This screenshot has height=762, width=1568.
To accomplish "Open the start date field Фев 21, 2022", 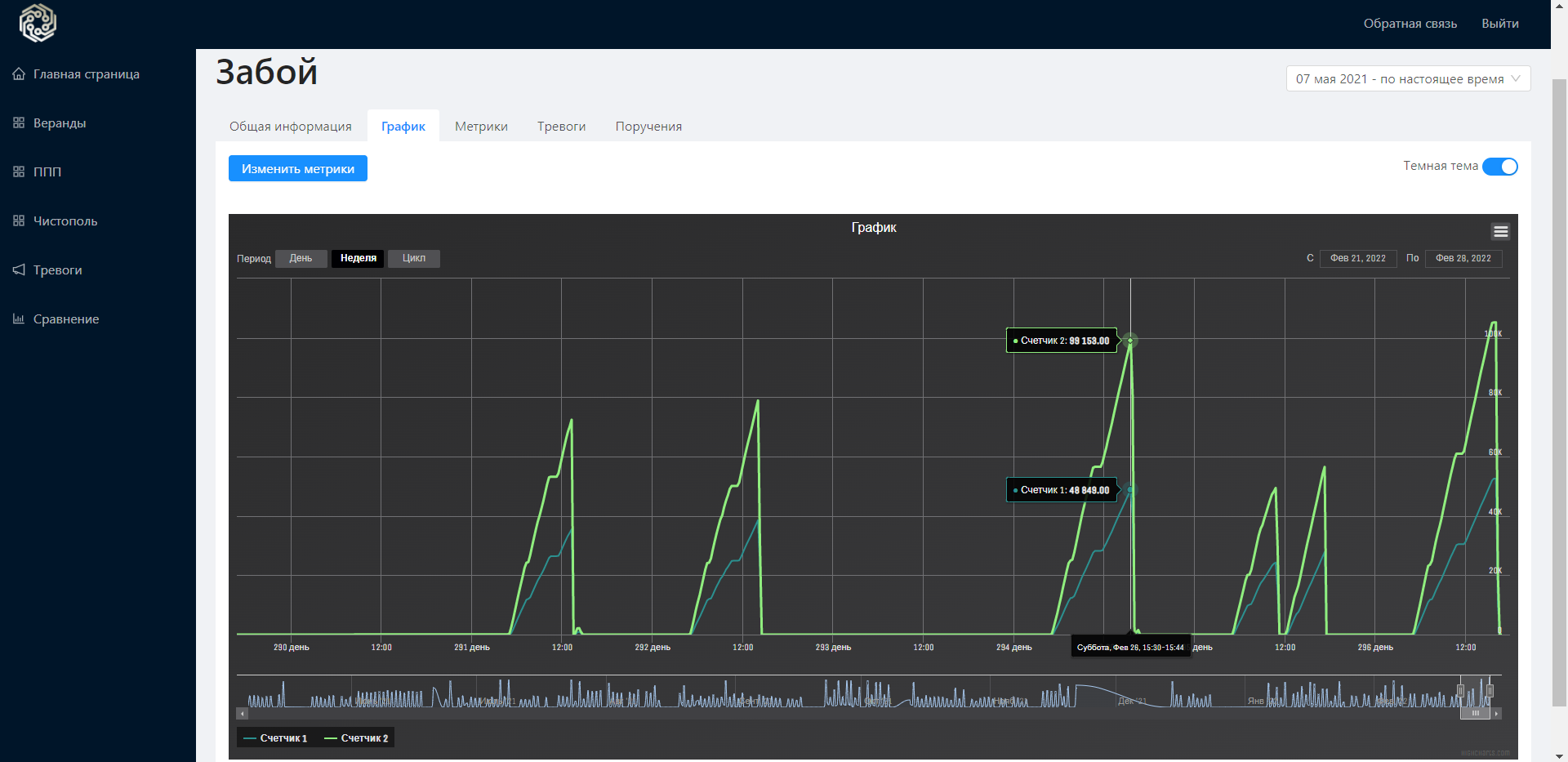I will pyautogui.click(x=1357, y=259).
